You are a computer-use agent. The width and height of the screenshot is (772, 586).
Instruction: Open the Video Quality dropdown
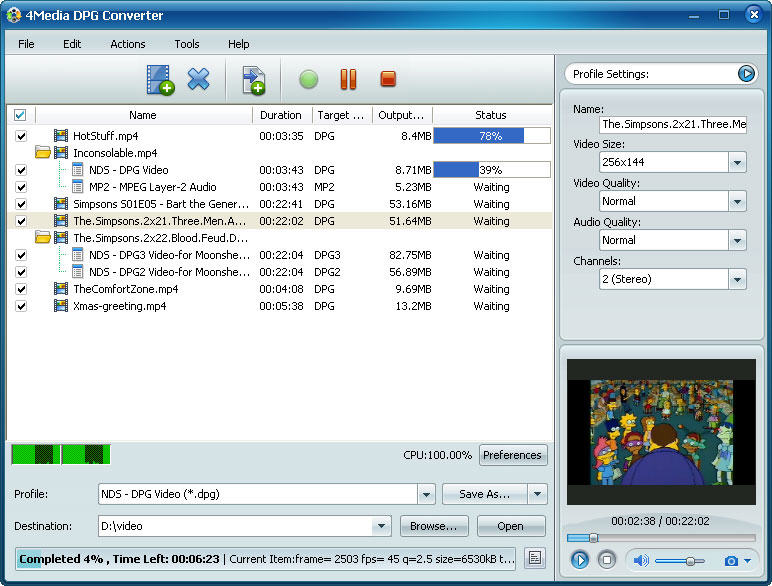coord(737,201)
